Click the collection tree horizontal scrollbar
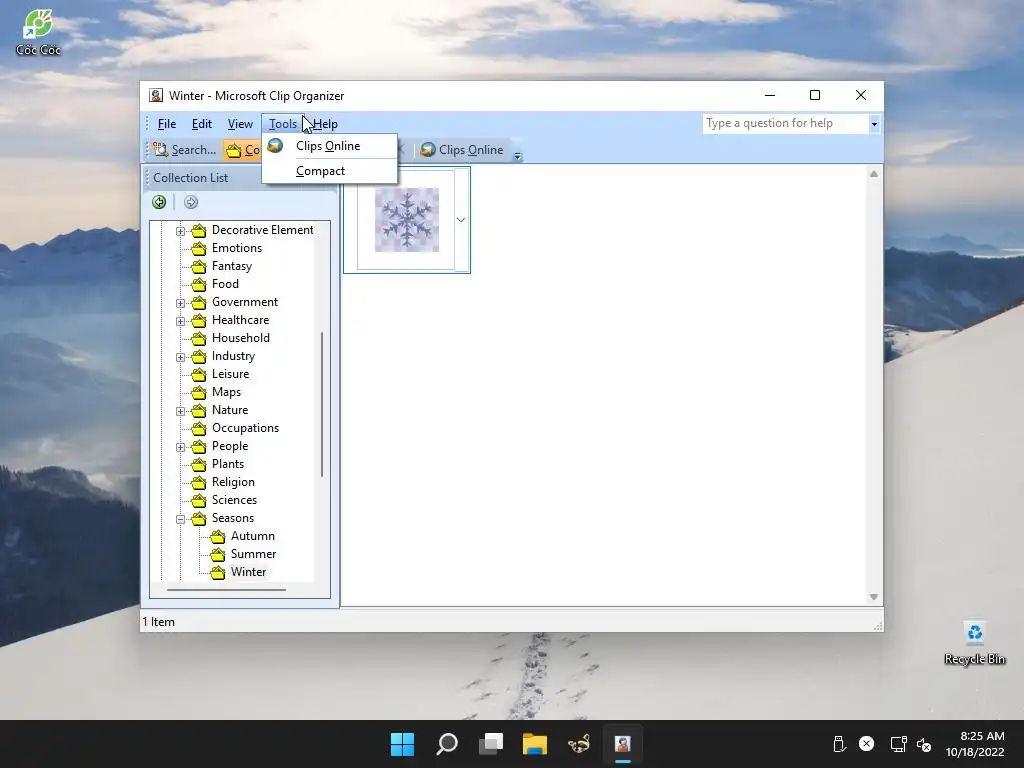 click(226, 590)
